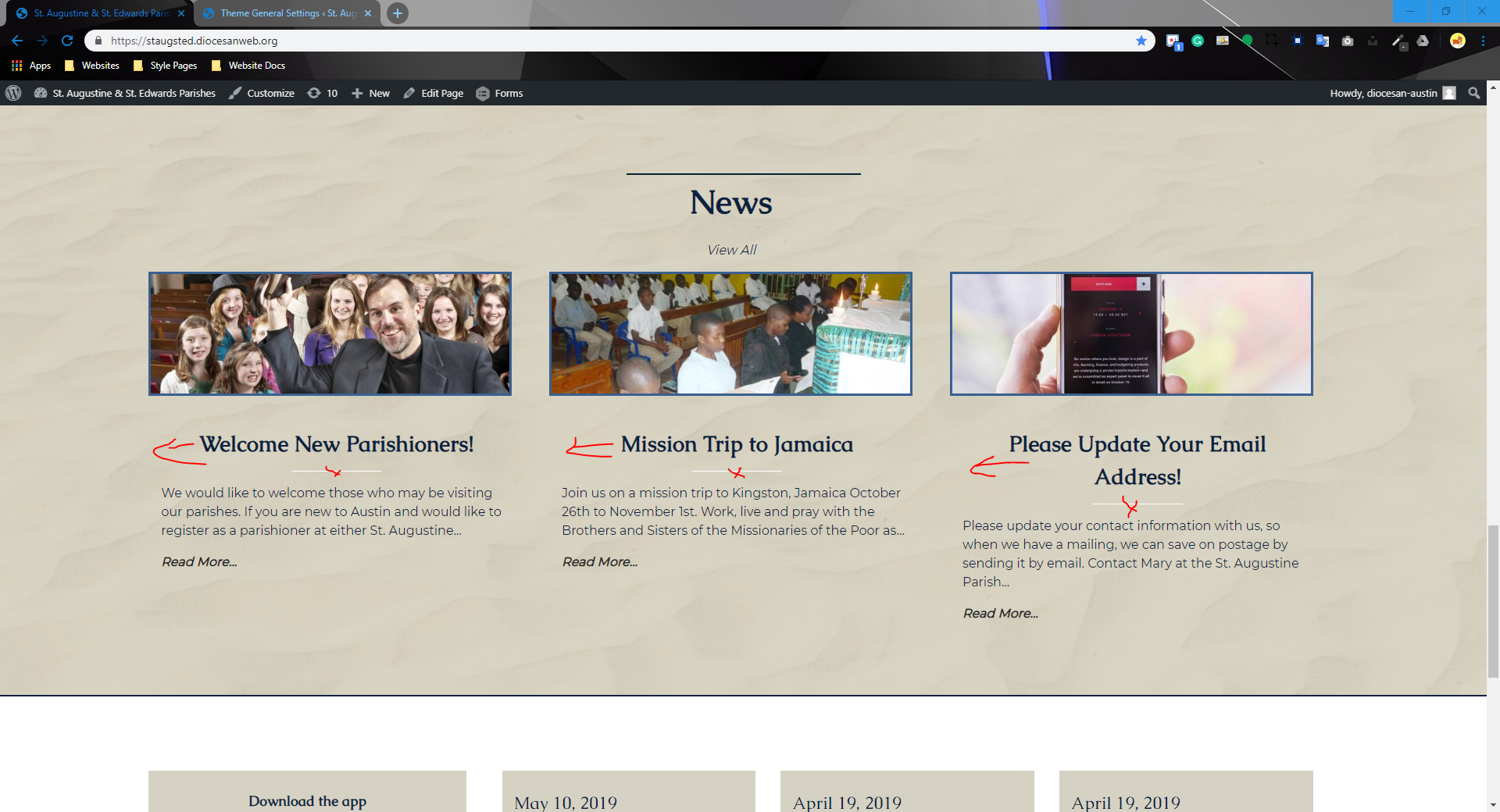Click the eyedropper color picker extension
This screenshot has height=812, width=1500.
[x=1398, y=41]
